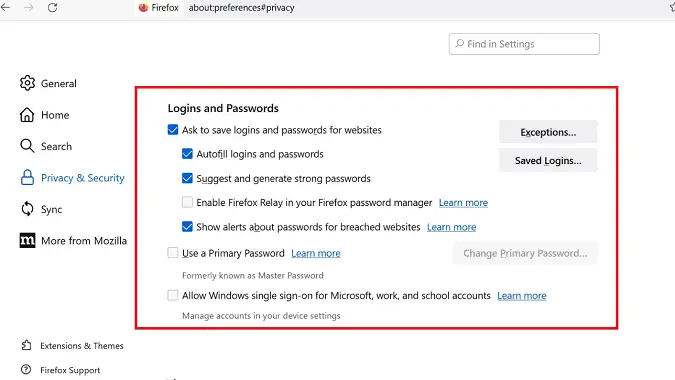The image size is (675, 380).
Task: Open the Exceptions... dialog button
Action: point(548,132)
